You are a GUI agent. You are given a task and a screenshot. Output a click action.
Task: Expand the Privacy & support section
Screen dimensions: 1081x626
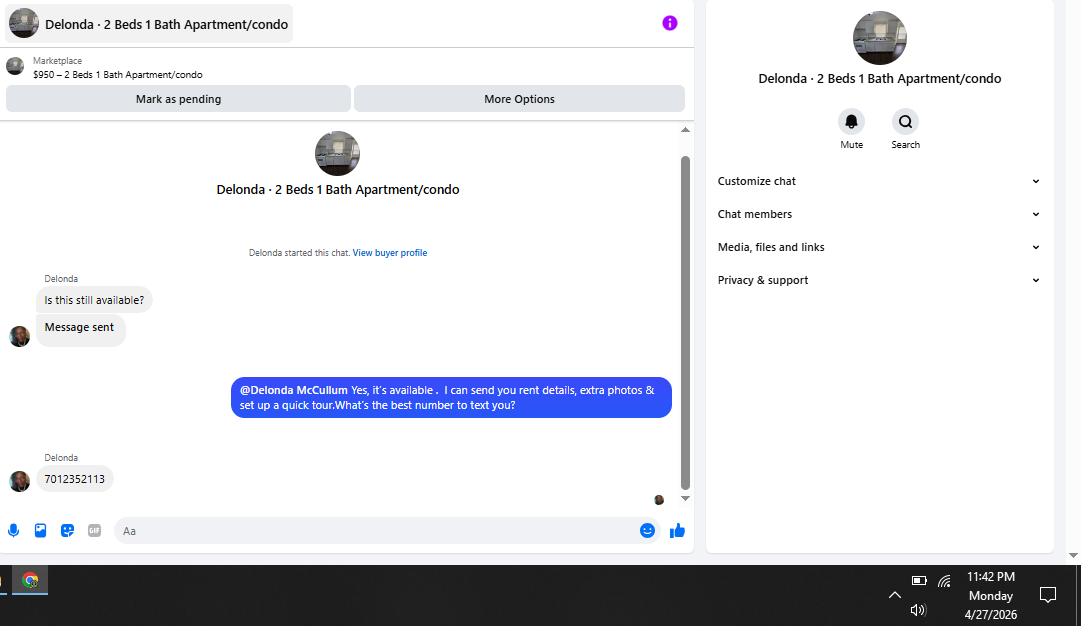coord(879,281)
